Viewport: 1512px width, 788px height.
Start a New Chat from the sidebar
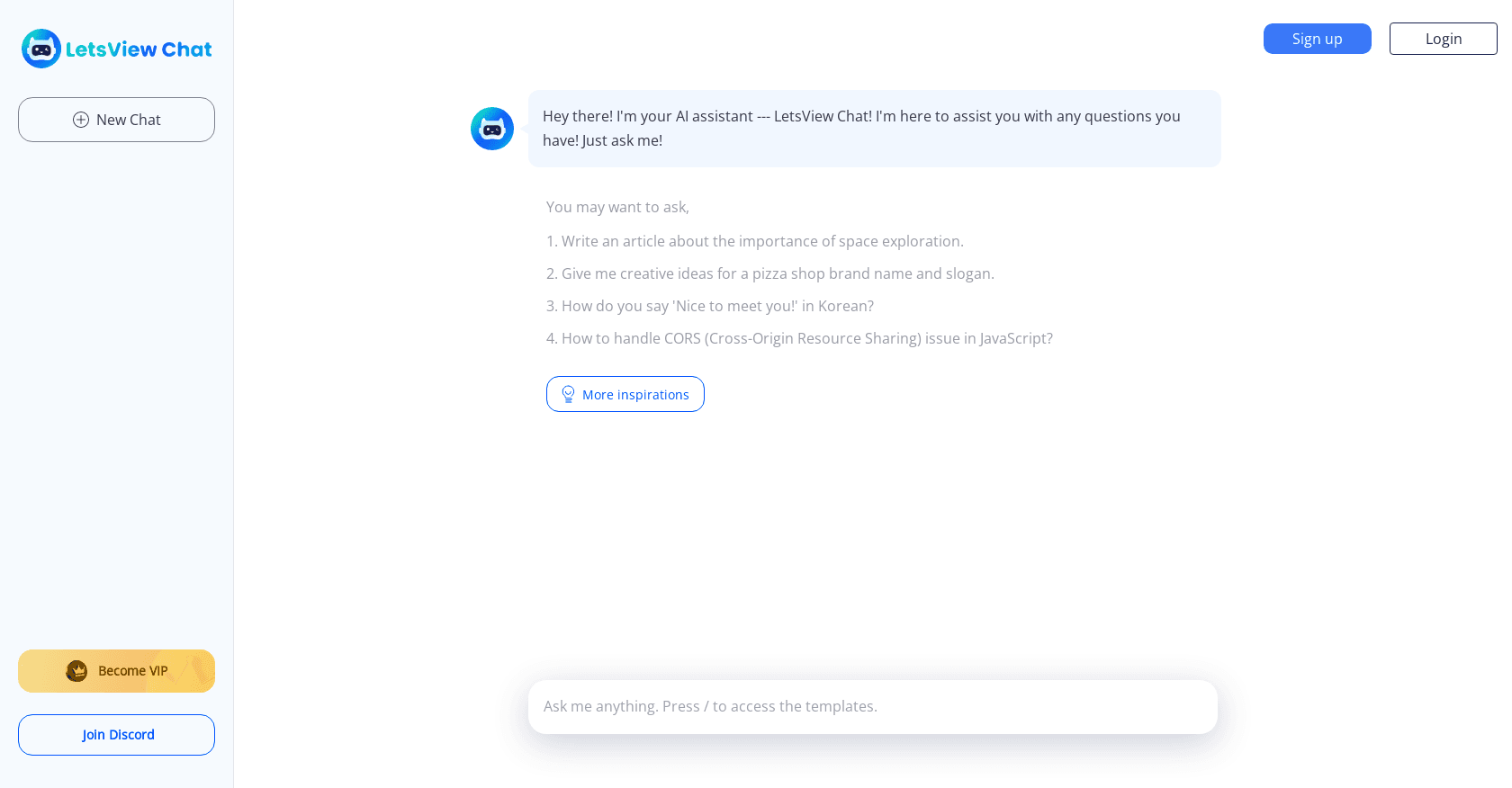(x=116, y=119)
